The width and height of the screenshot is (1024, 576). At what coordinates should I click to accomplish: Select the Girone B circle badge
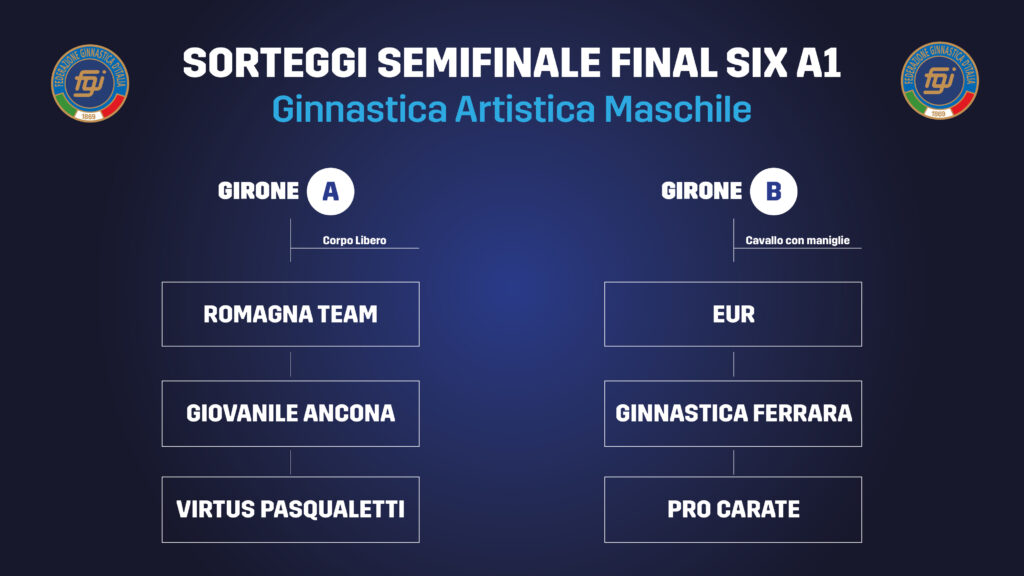(773, 191)
